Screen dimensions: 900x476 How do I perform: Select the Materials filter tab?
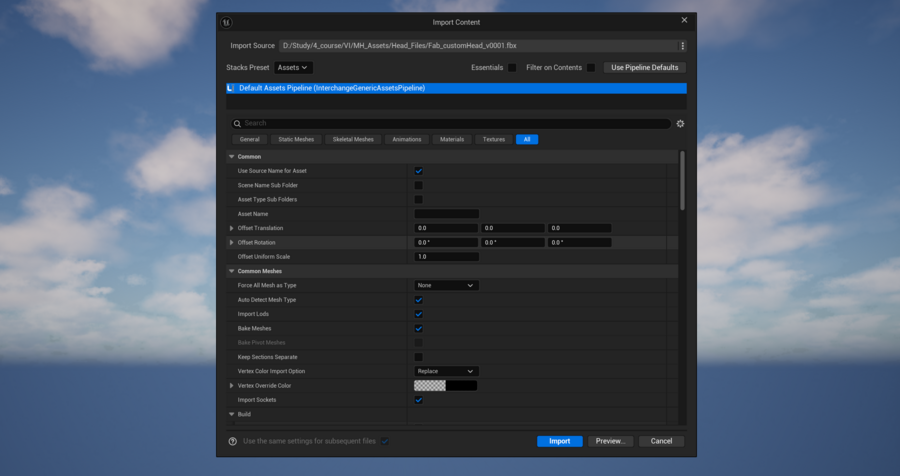point(451,139)
